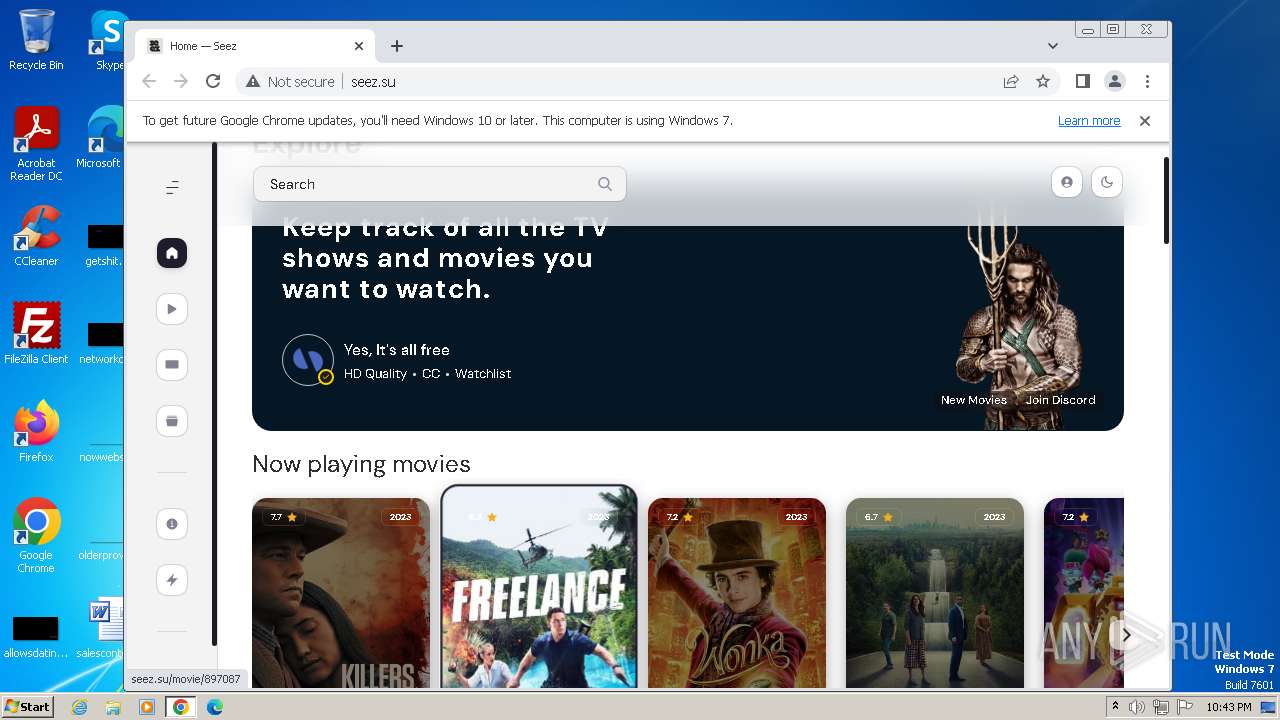
Task: Toggle Chrome side panel
Action: [1083, 81]
